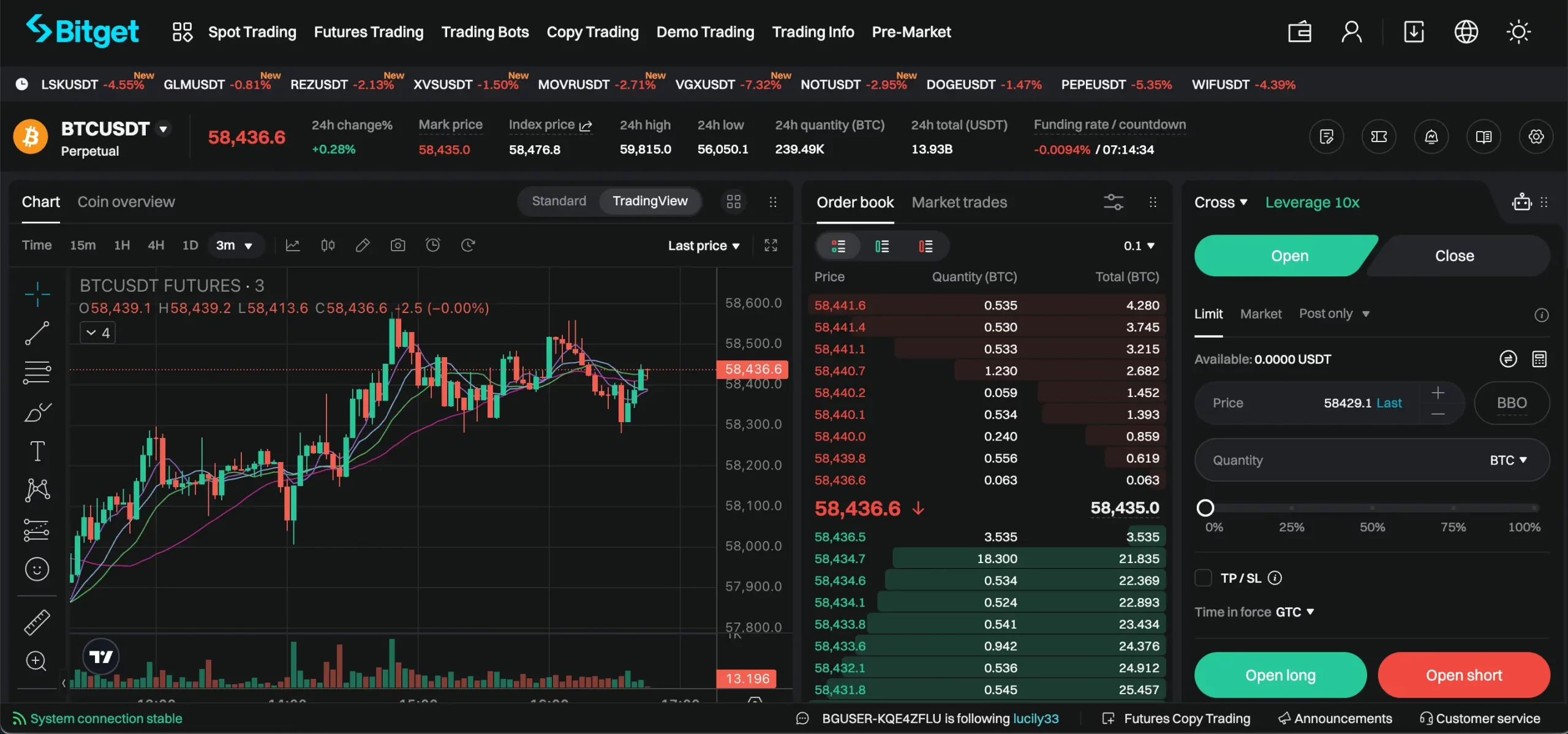Click Leverage 10x setting
Viewport: 1568px width, 734px height.
(1312, 202)
